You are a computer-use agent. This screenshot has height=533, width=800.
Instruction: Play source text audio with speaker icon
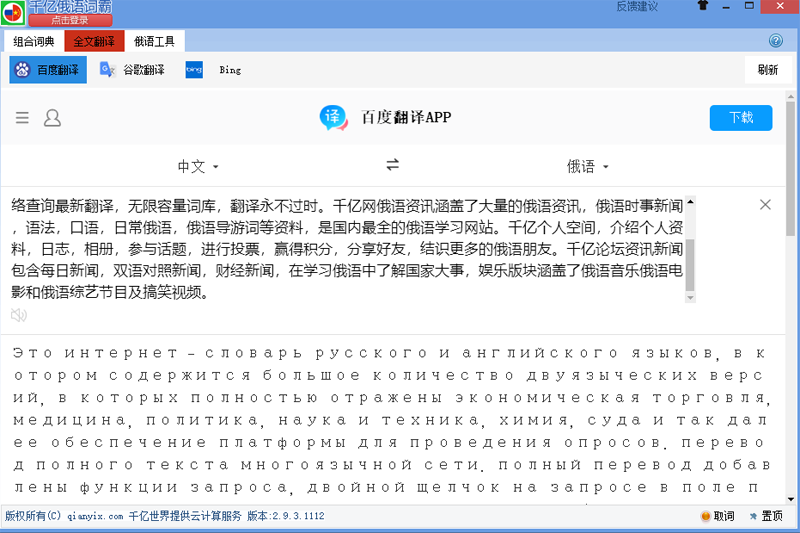point(19,315)
